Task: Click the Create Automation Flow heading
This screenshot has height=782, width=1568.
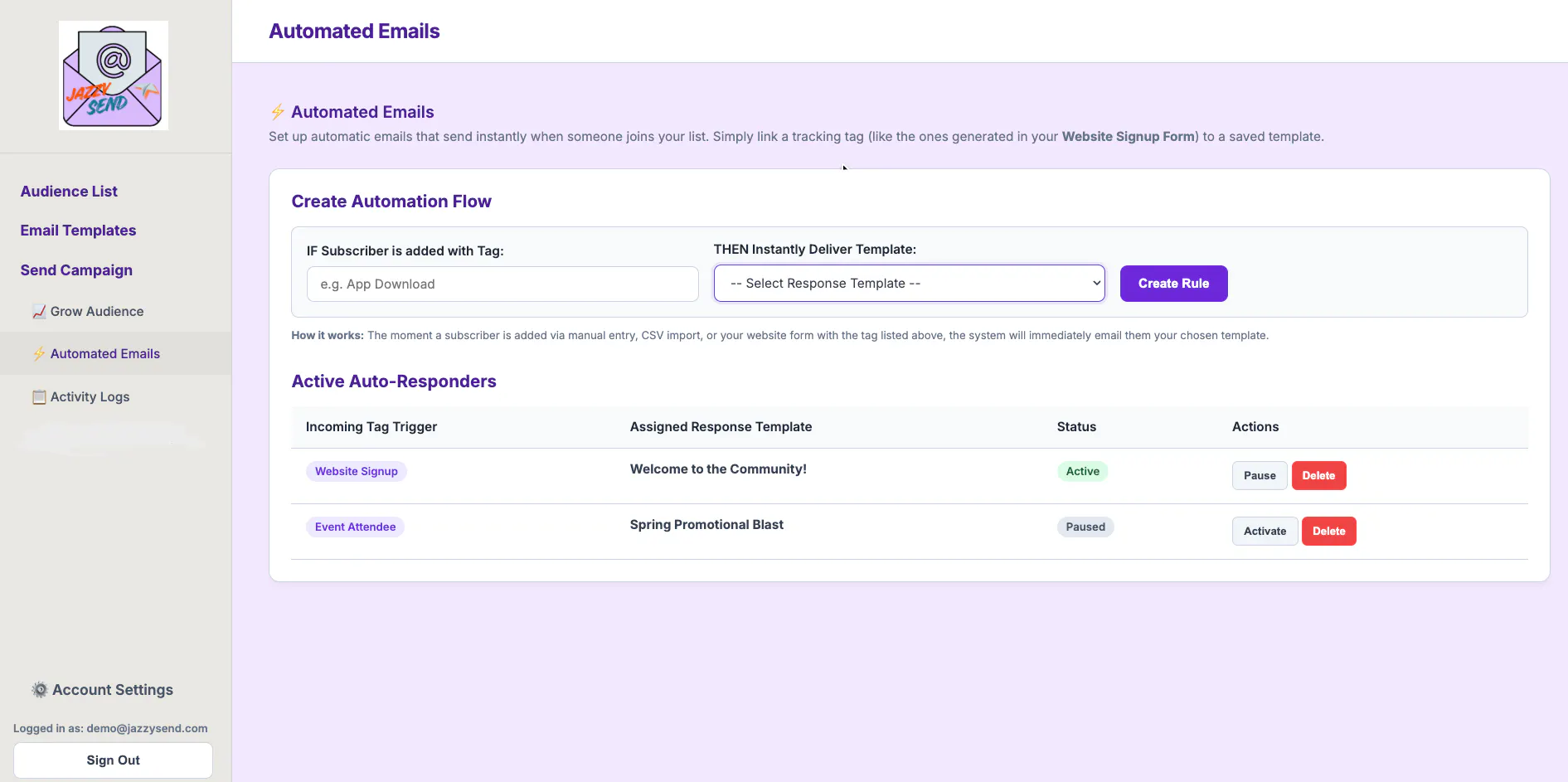Action: (391, 202)
